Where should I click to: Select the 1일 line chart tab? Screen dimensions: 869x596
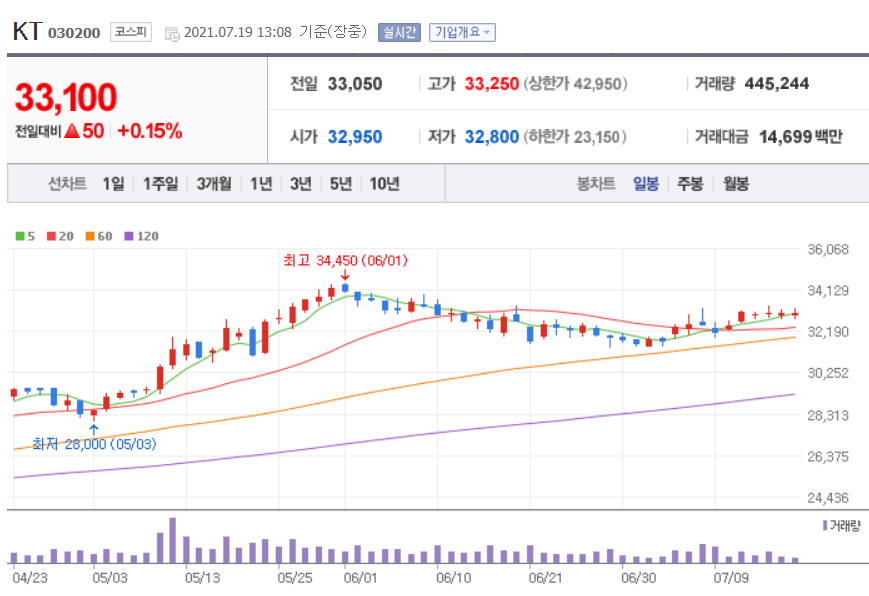click(x=114, y=184)
